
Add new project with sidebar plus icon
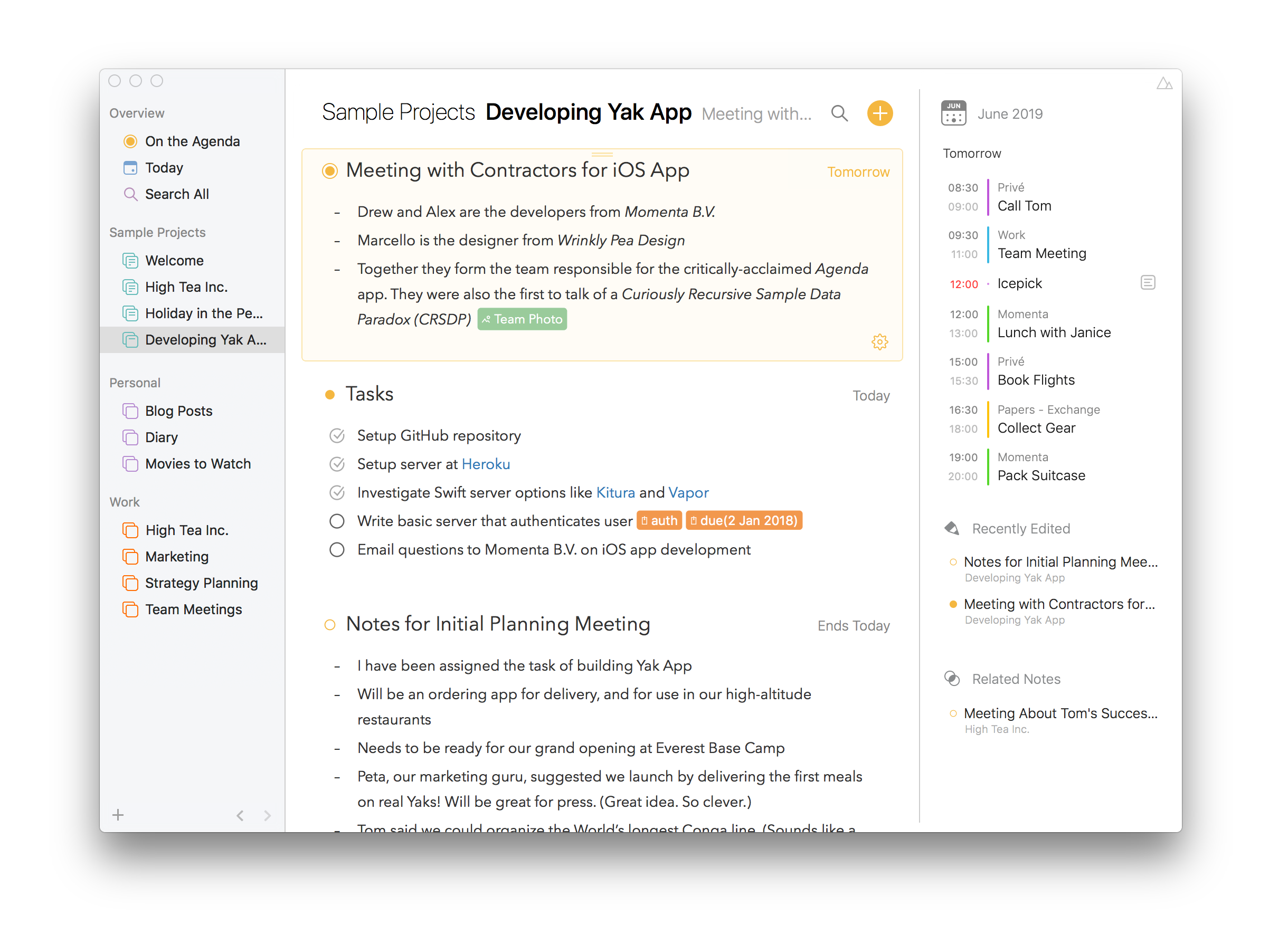(118, 815)
